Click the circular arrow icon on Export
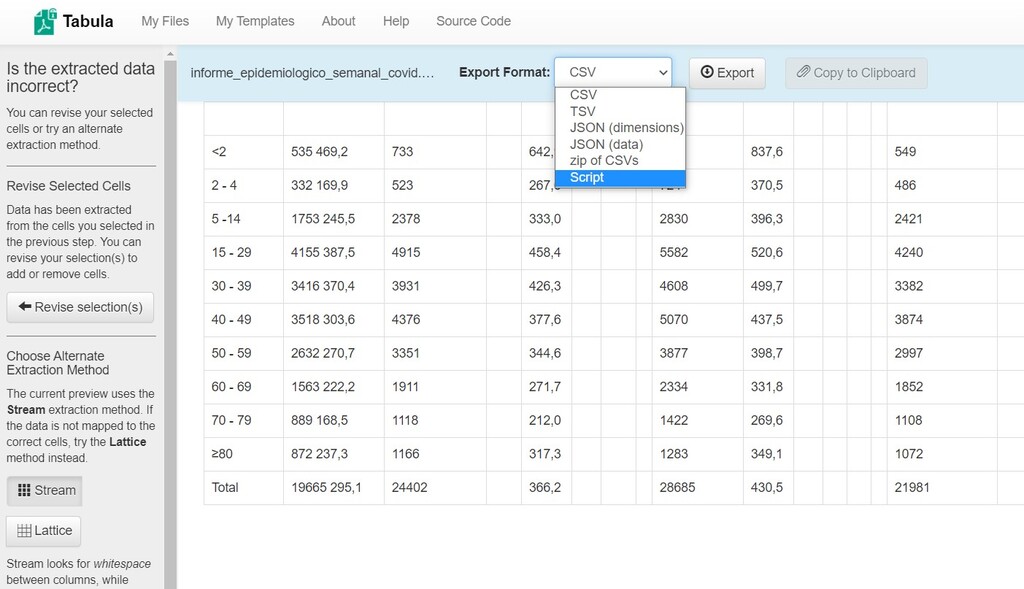This screenshot has height=589, width=1024. pyautogui.click(x=708, y=72)
